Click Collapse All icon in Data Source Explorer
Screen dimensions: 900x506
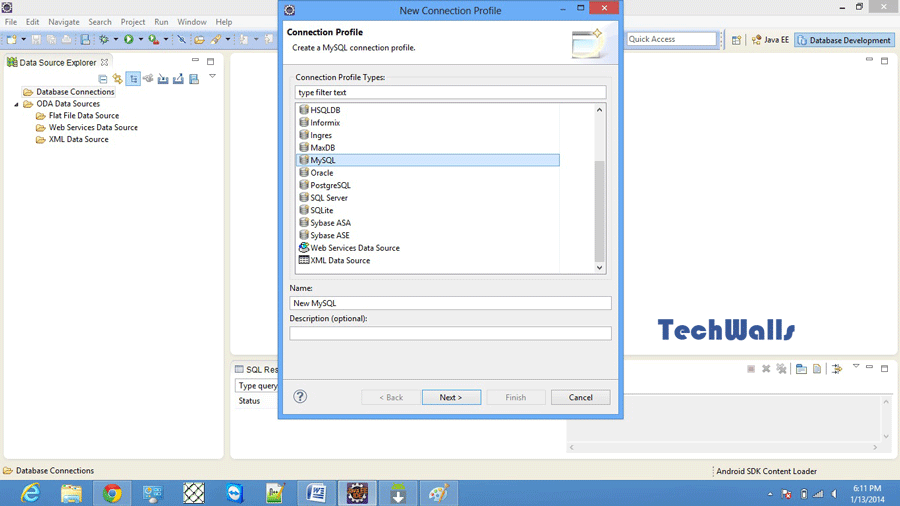tap(103, 79)
